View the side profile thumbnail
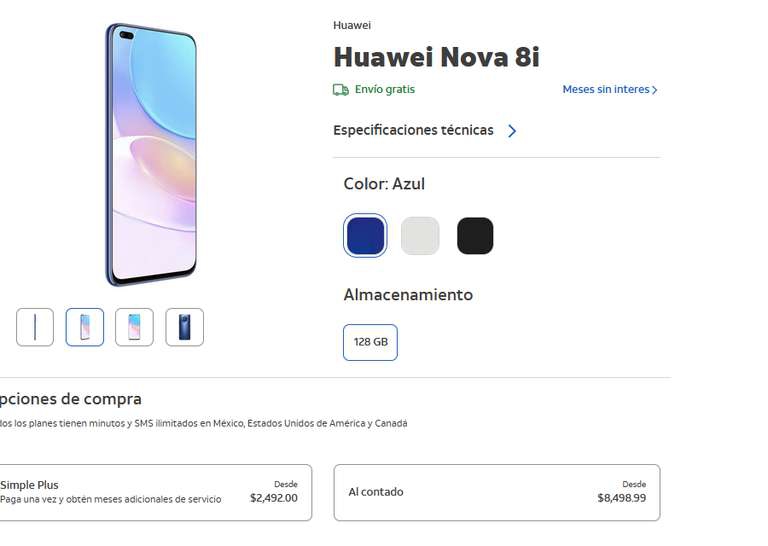 35,327
